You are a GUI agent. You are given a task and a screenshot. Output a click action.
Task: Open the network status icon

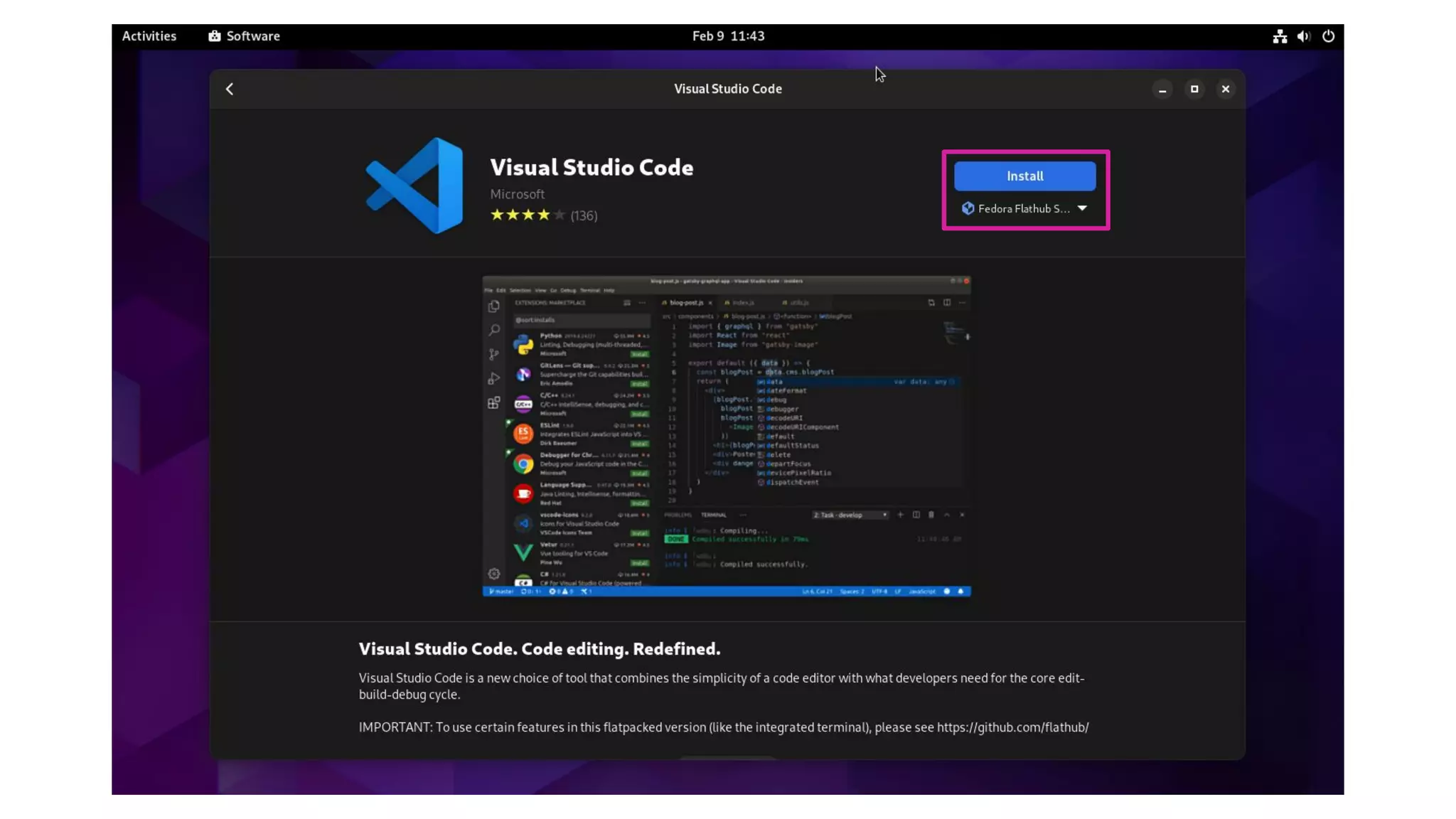click(x=1280, y=36)
